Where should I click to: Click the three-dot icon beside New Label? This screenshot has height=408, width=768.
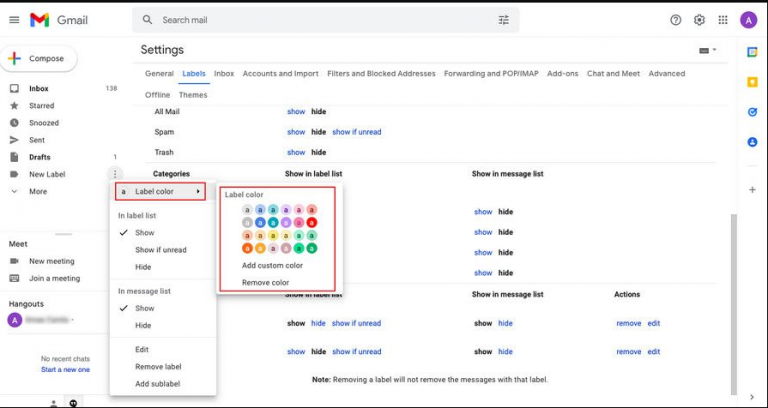point(115,174)
